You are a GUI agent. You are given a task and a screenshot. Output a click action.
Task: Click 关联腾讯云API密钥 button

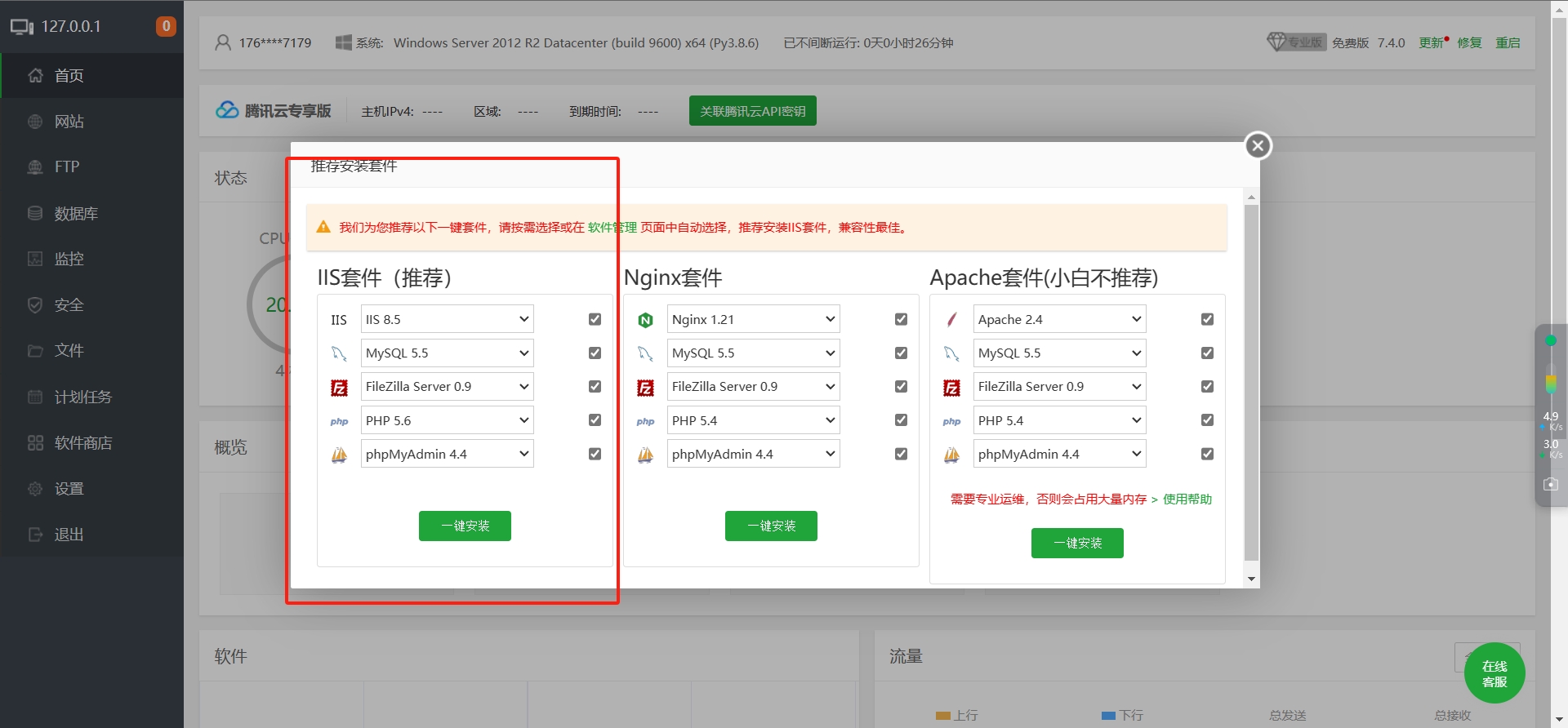(x=753, y=111)
